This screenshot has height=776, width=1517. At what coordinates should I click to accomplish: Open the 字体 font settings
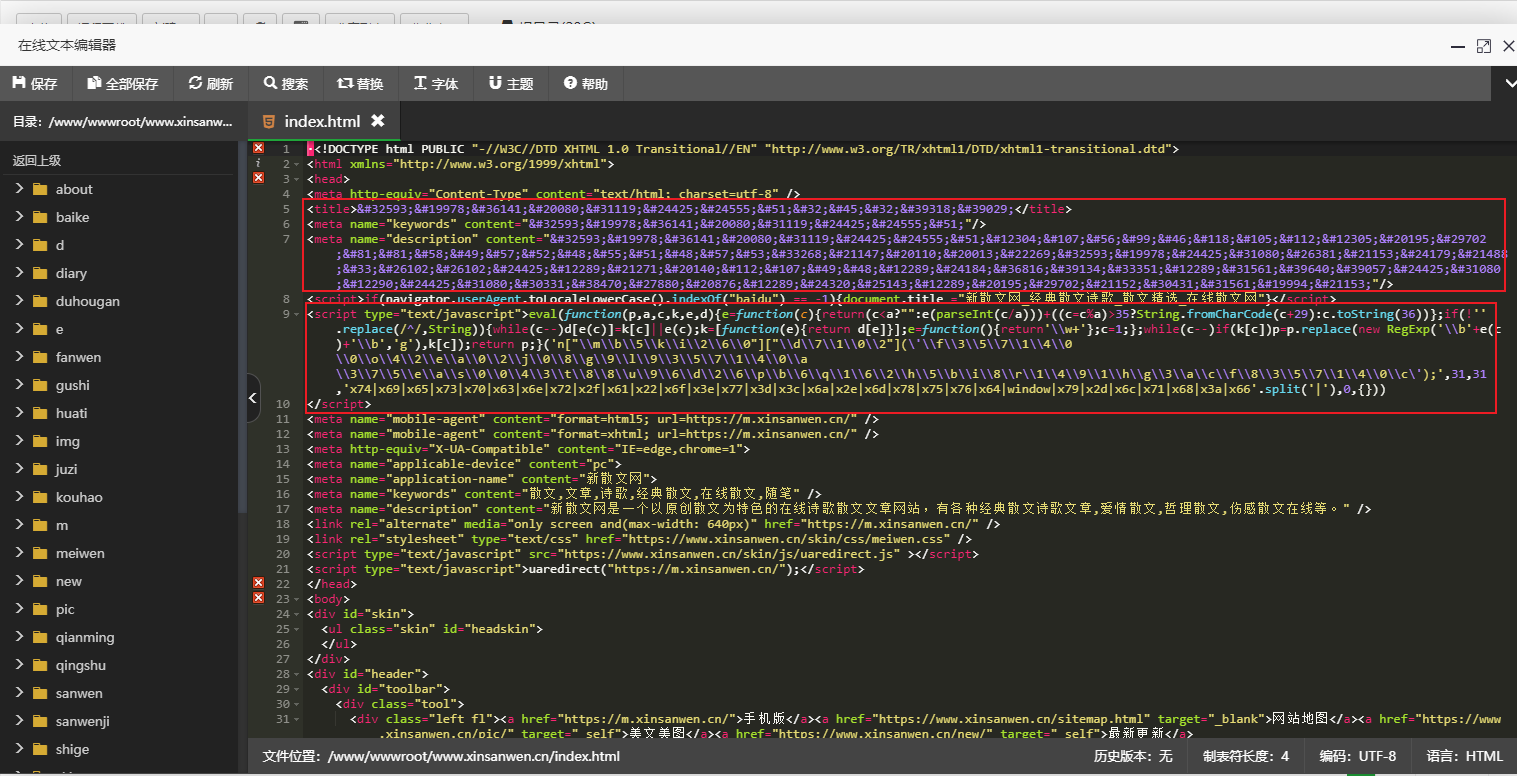click(435, 84)
